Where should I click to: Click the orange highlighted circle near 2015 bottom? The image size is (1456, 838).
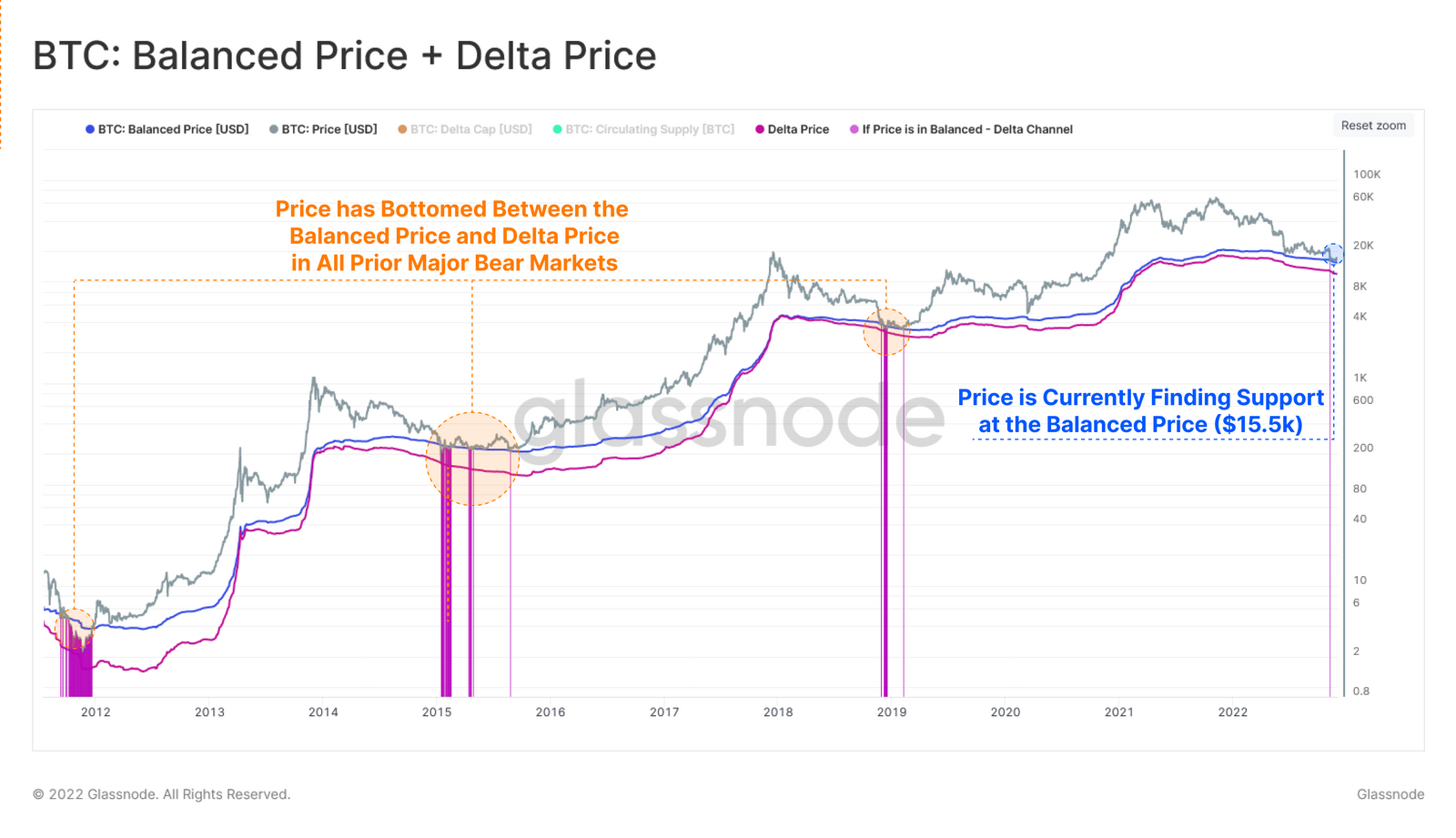click(472, 459)
